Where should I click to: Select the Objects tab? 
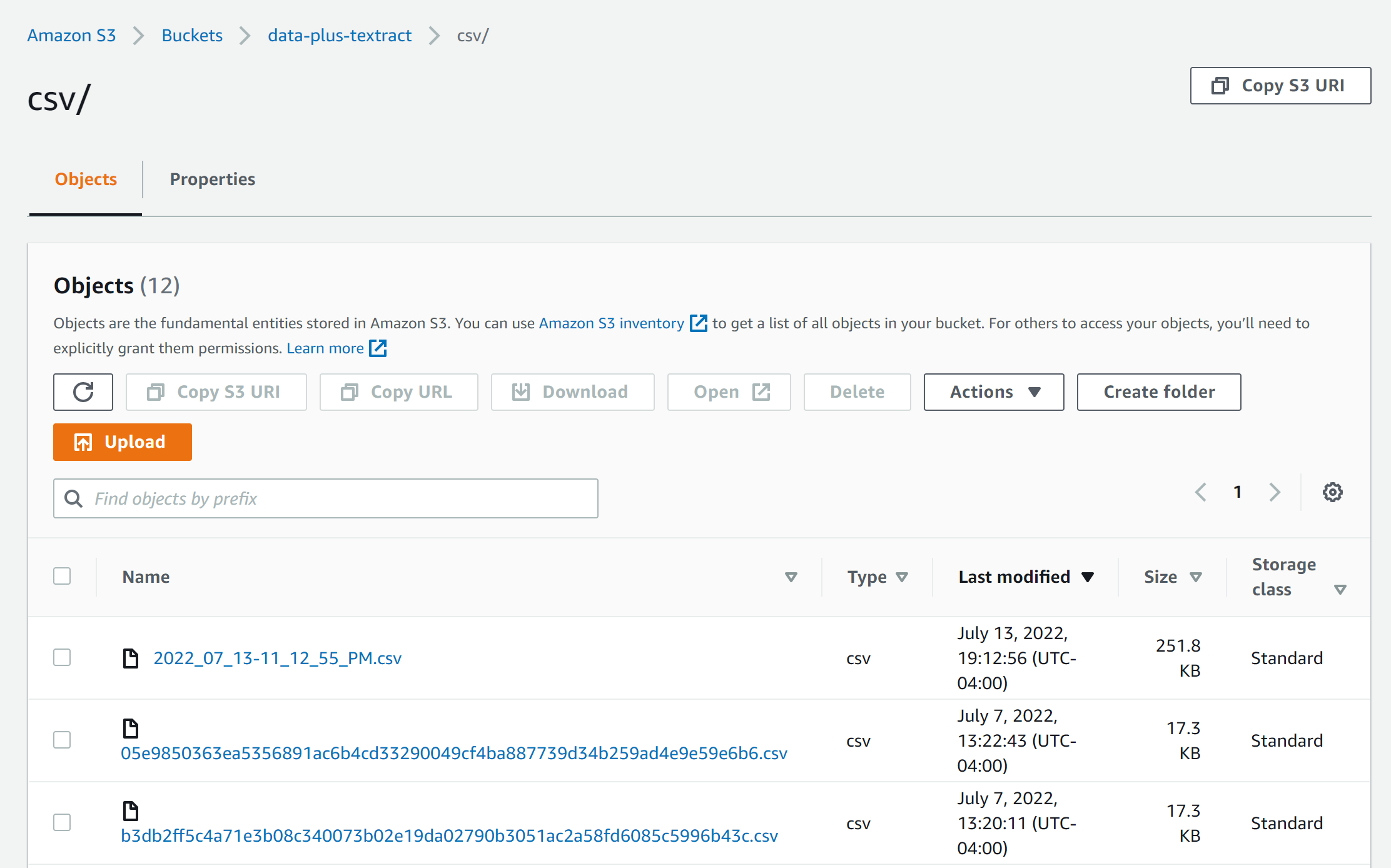[x=85, y=179]
